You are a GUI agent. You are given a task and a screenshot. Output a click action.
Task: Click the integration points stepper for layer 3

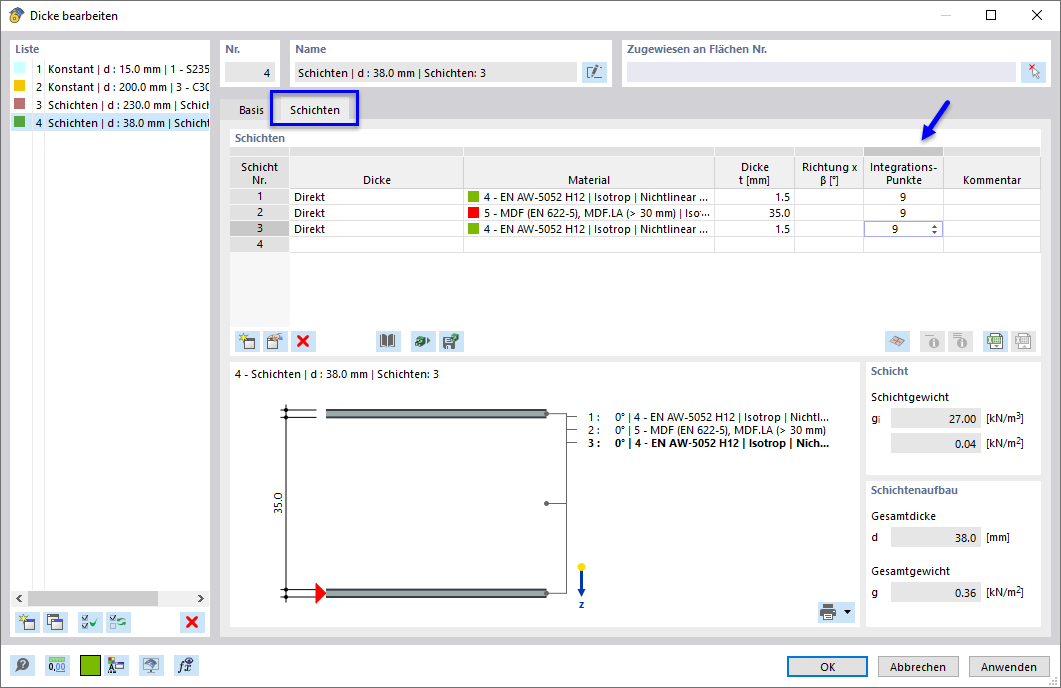click(x=934, y=229)
